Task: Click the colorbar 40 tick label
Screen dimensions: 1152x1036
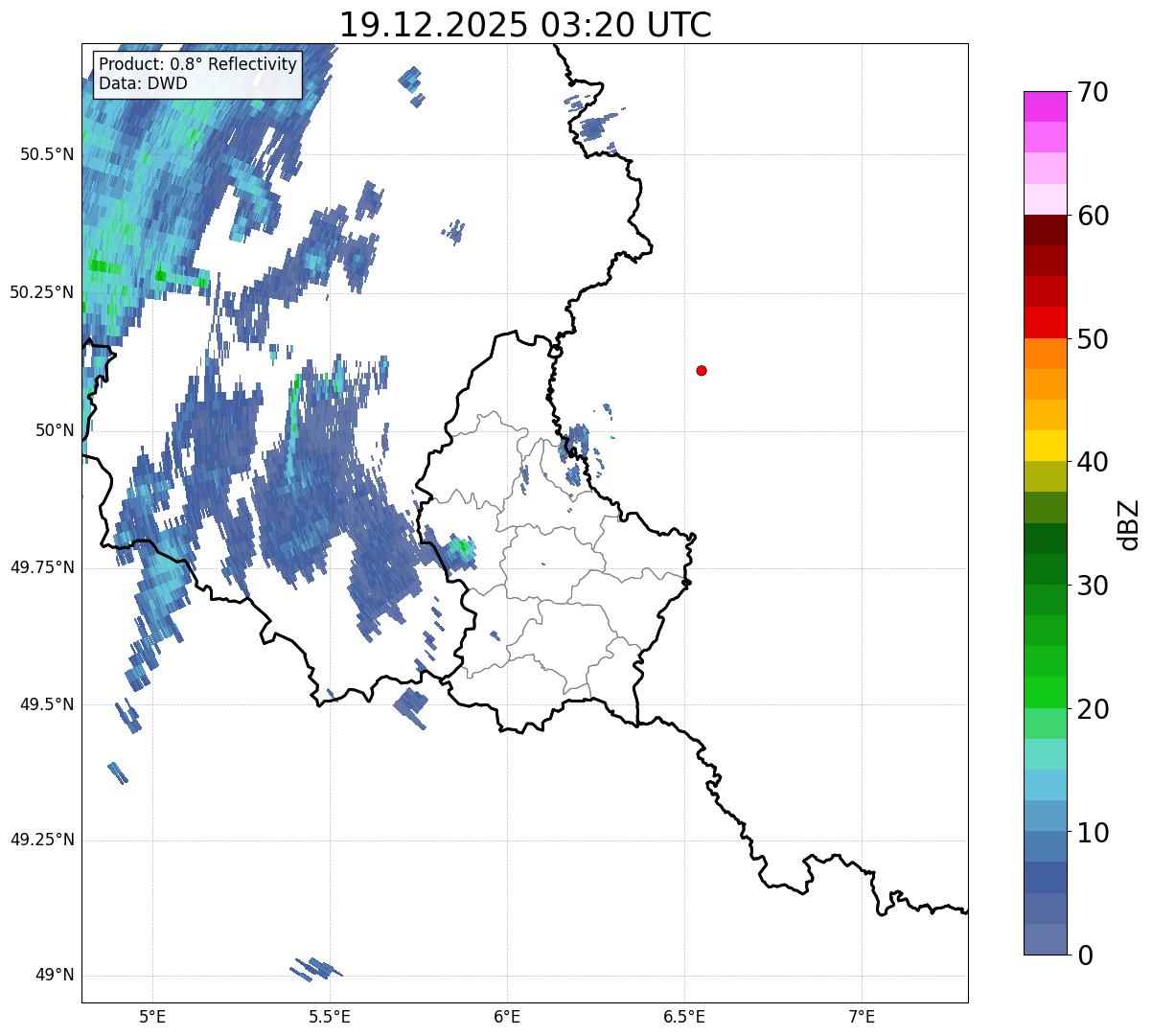Action: [x=1093, y=462]
